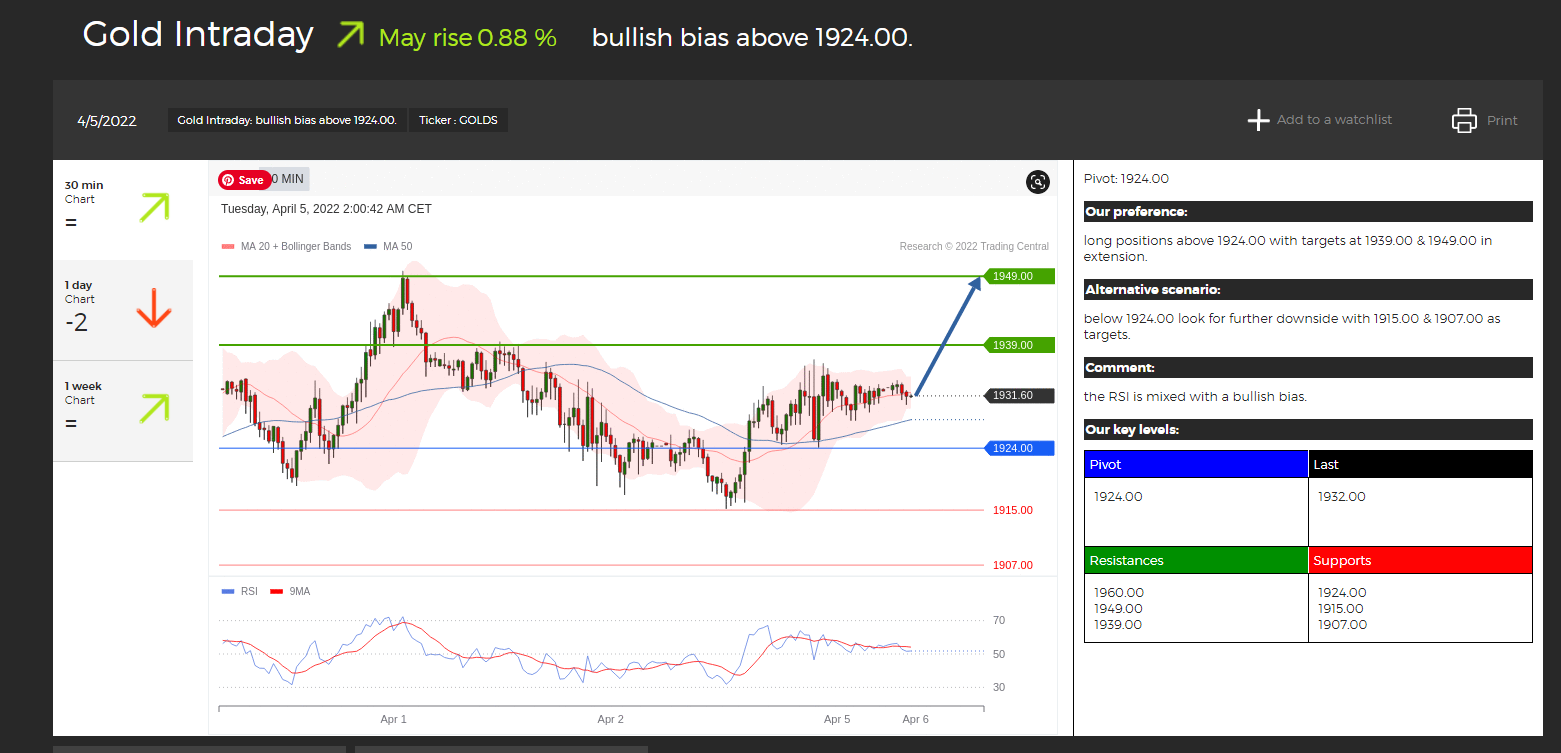Click the Comment header
This screenshot has height=753, width=1561.
[1308, 368]
